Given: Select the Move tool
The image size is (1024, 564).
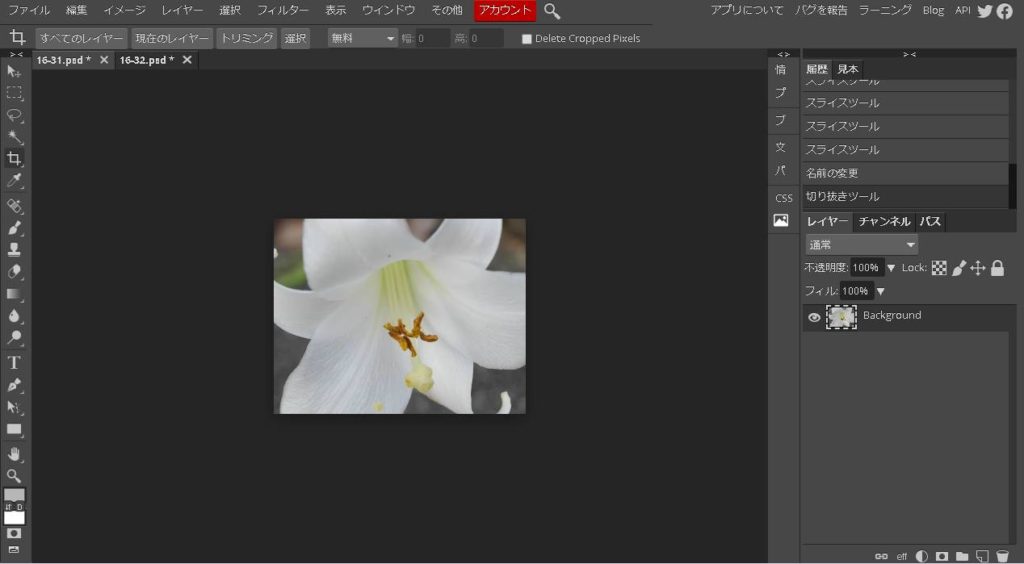Looking at the screenshot, I should point(14,72).
